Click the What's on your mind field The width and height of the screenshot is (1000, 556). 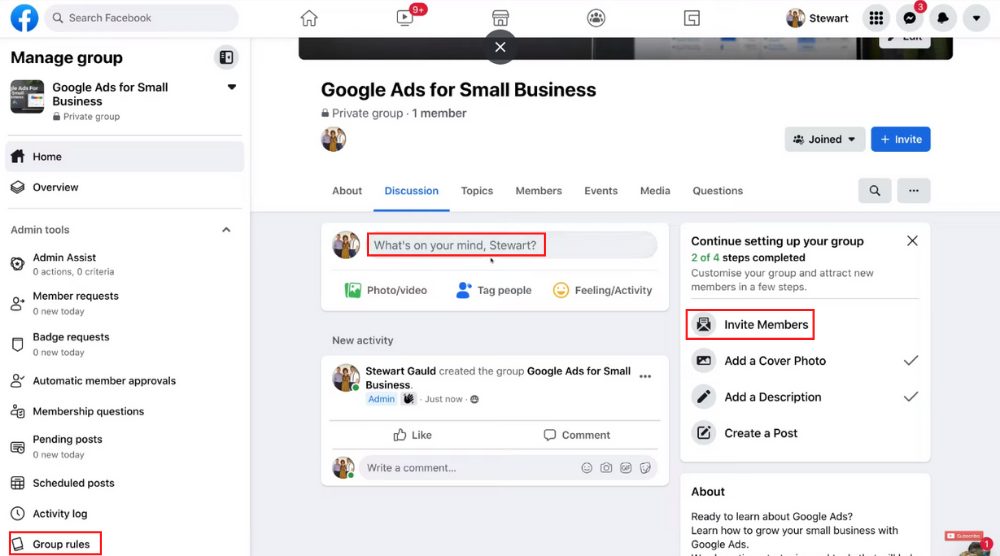point(511,245)
